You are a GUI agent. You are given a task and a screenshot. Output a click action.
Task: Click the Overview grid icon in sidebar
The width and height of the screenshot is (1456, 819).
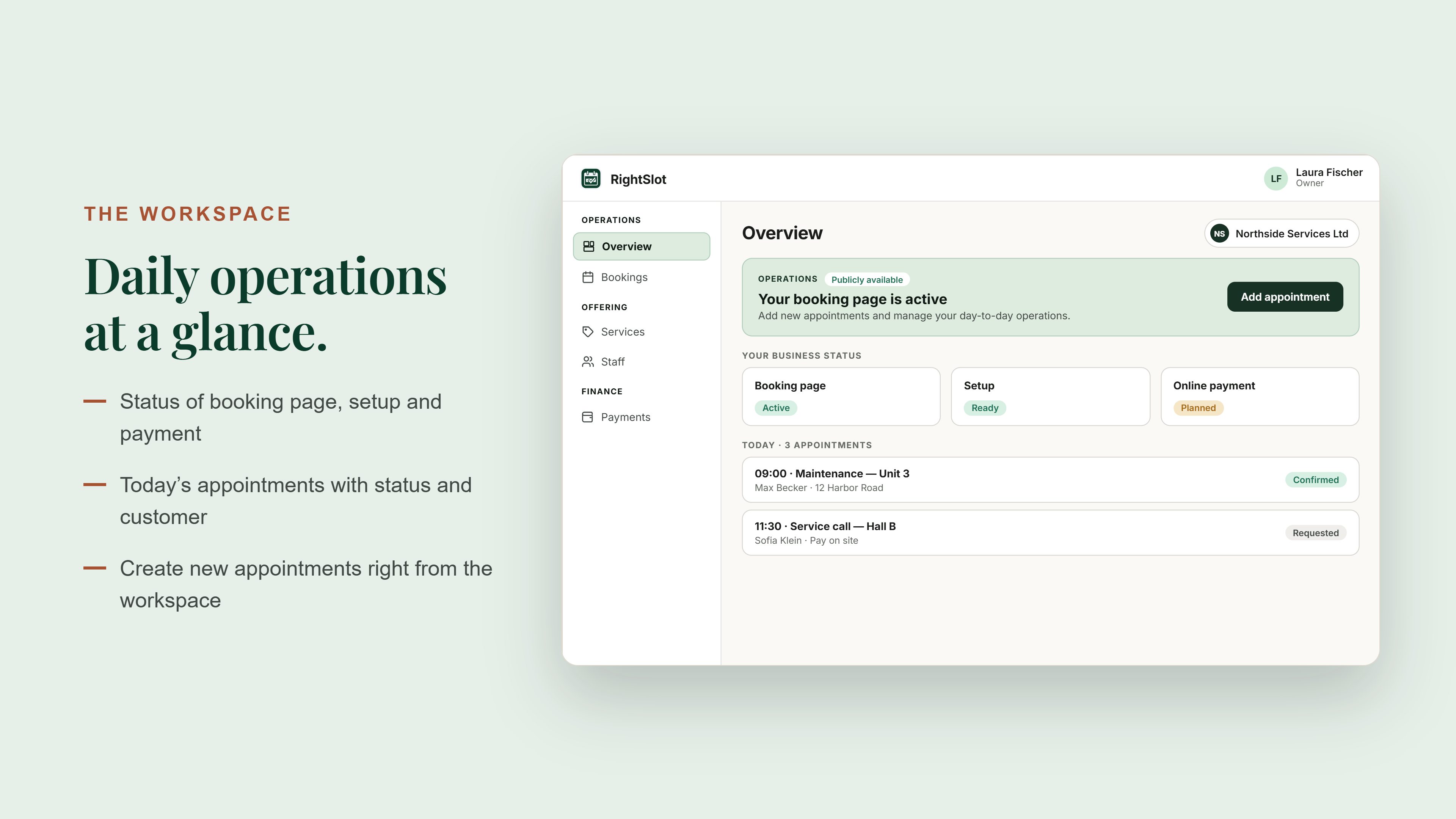(588, 246)
